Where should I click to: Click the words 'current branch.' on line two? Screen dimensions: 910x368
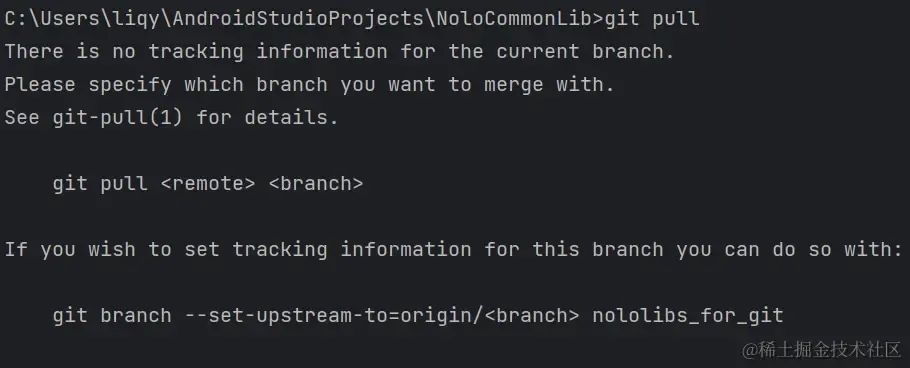585,52
